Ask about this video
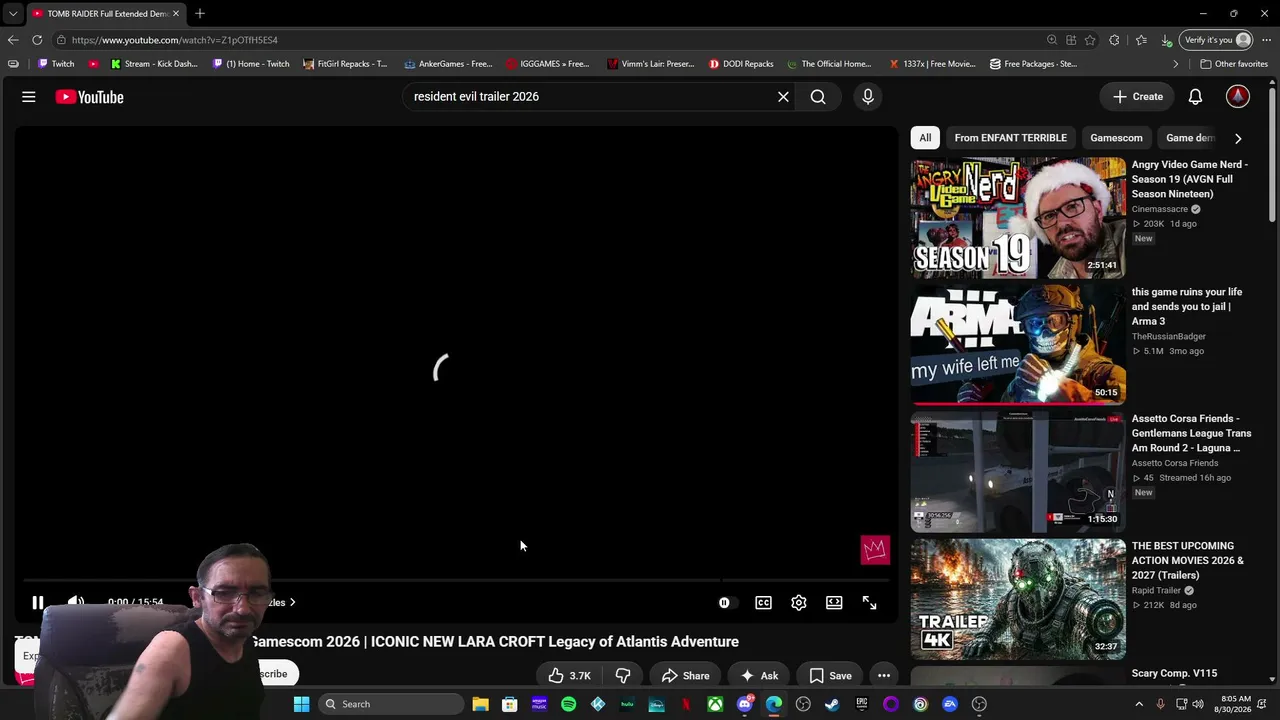Viewport: 1280px width, 720px height. click(x=758, y=676)
